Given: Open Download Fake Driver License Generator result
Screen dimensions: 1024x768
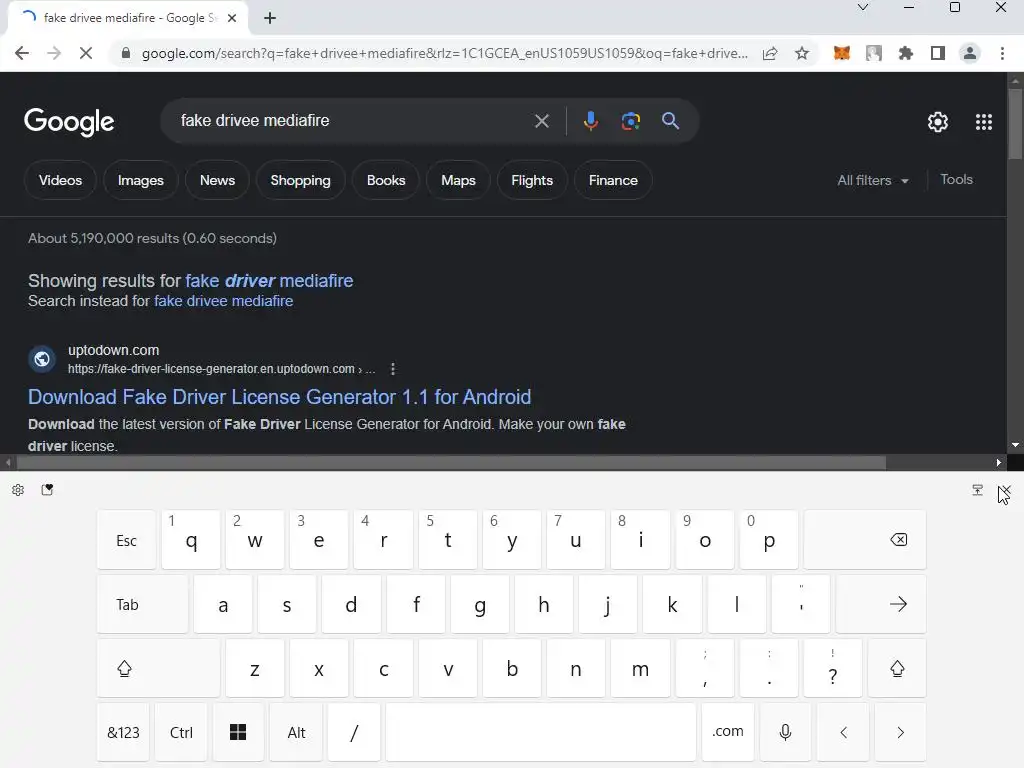Looking at the screenshot, I should (x=280, y=397).
